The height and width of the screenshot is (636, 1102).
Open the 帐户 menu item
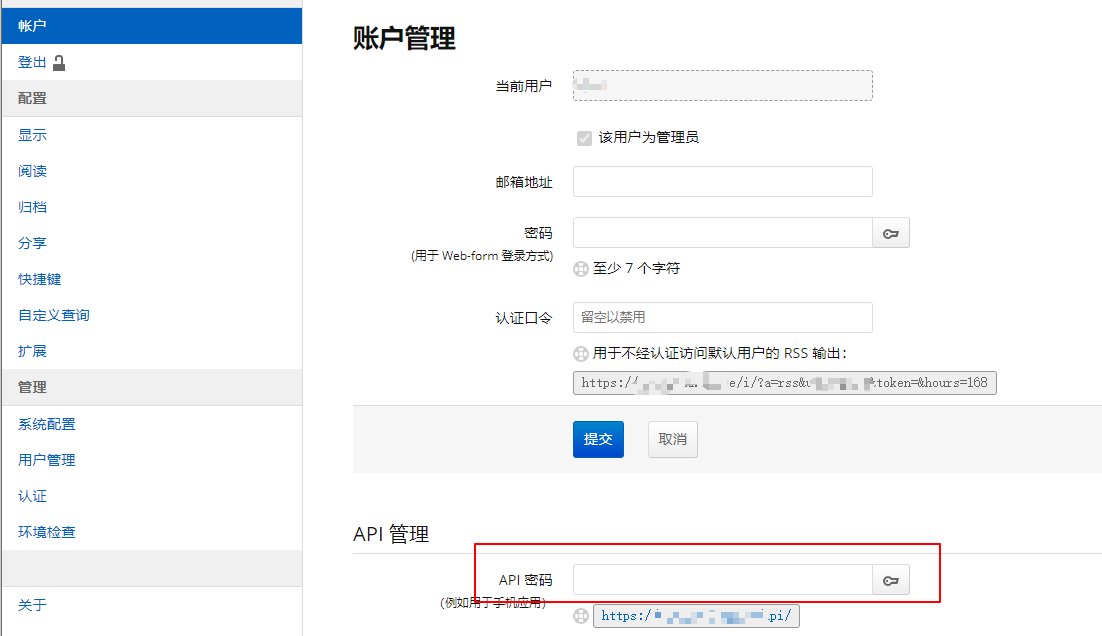(152, 26)
